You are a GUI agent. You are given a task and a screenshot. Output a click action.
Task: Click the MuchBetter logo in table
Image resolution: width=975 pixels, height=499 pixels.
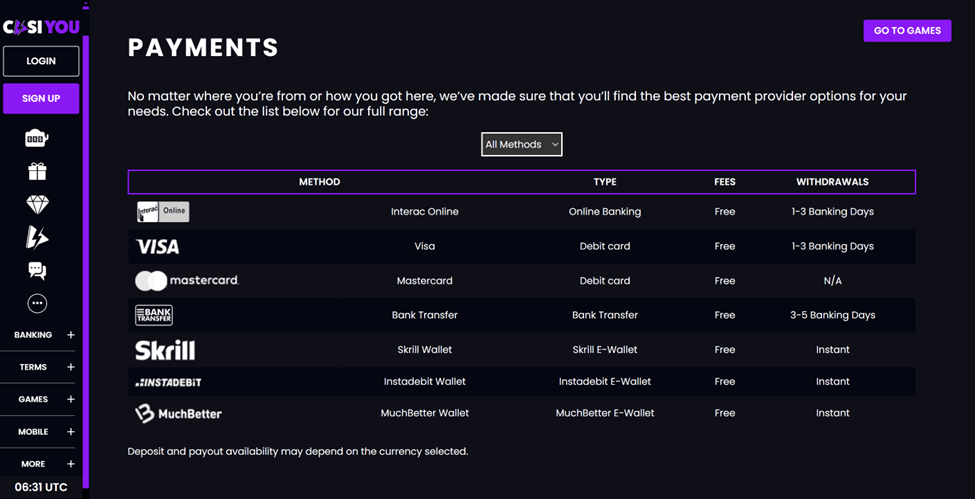pyautogui.click(x=178, y=413)
